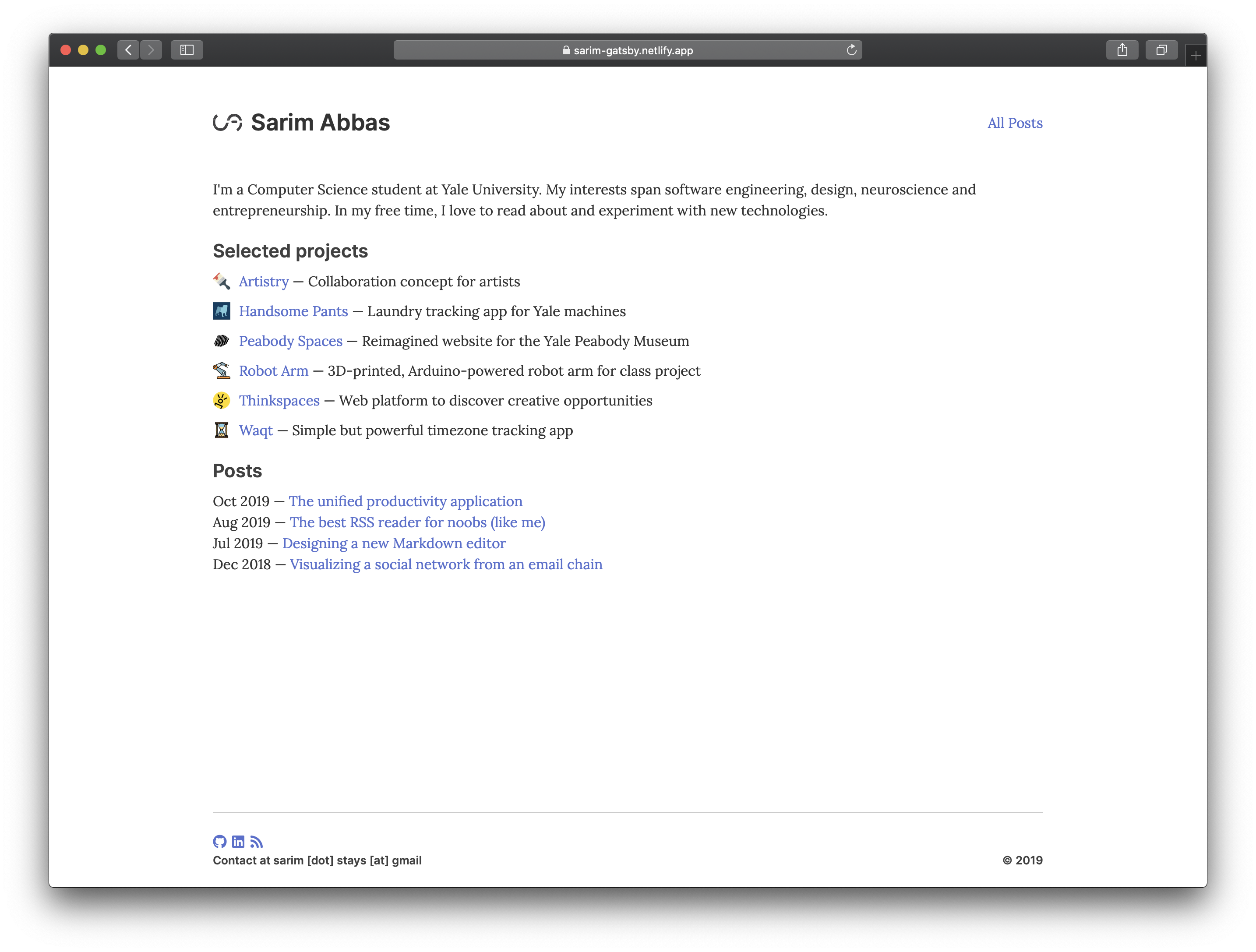Go back with the browser back arrow
The width and height of the screenshot is (1256, 952).
point(128,50)
